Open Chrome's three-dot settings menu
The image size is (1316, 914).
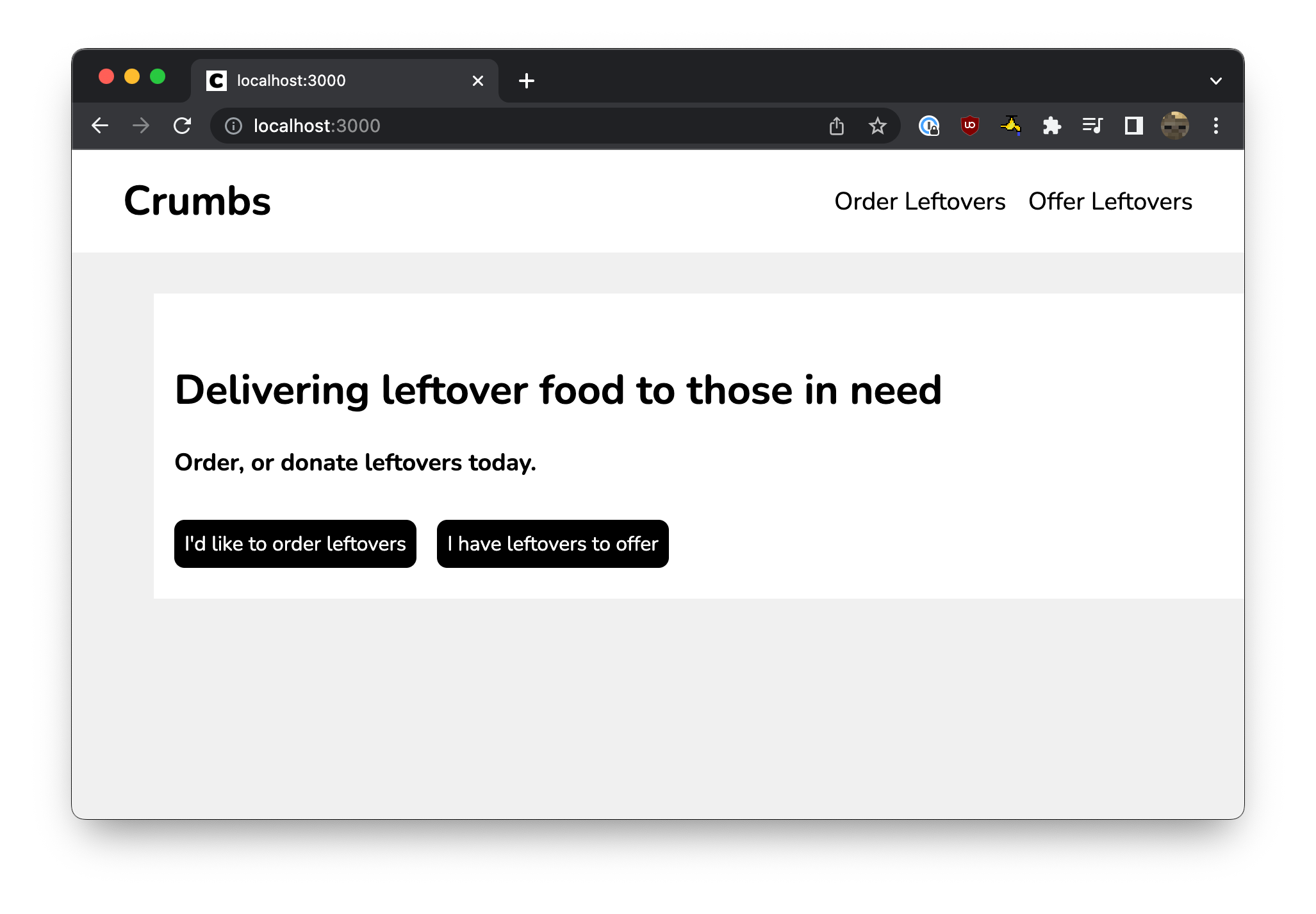[1216, 126]
